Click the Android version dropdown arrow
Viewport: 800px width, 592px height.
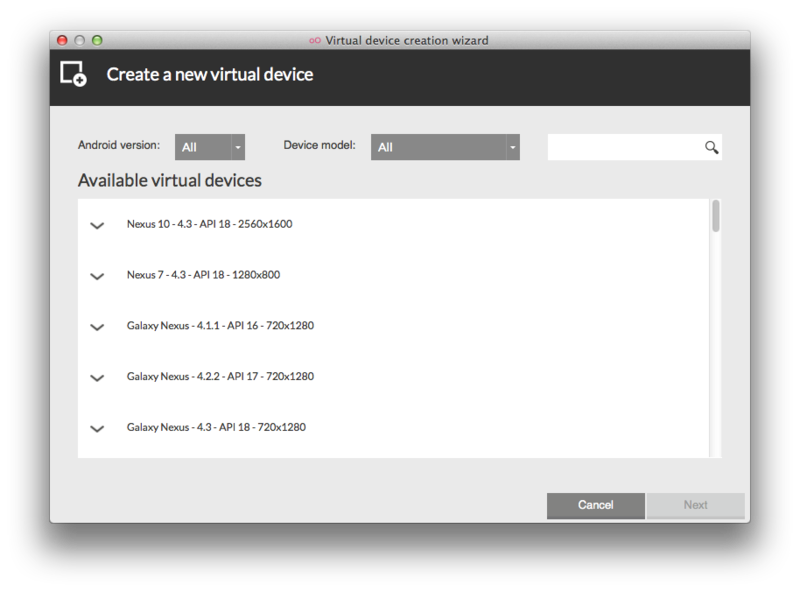click(238, 147)
